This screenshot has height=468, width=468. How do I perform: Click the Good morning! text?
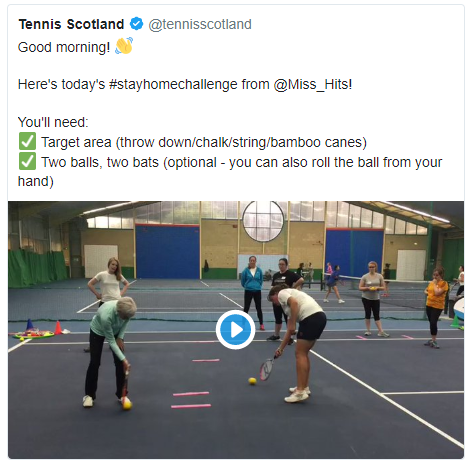pos(64,47)
